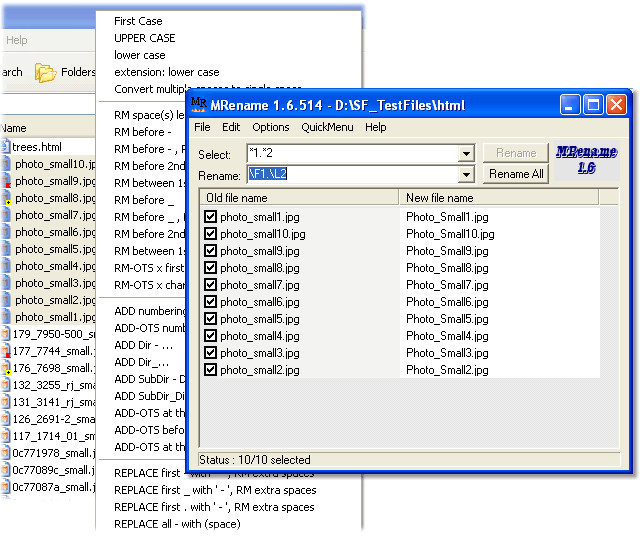Image resolution: width=640 pixels, height=552 pixels.
Task: Choose lower case from the context menu
Action: (x=140, y=55)
